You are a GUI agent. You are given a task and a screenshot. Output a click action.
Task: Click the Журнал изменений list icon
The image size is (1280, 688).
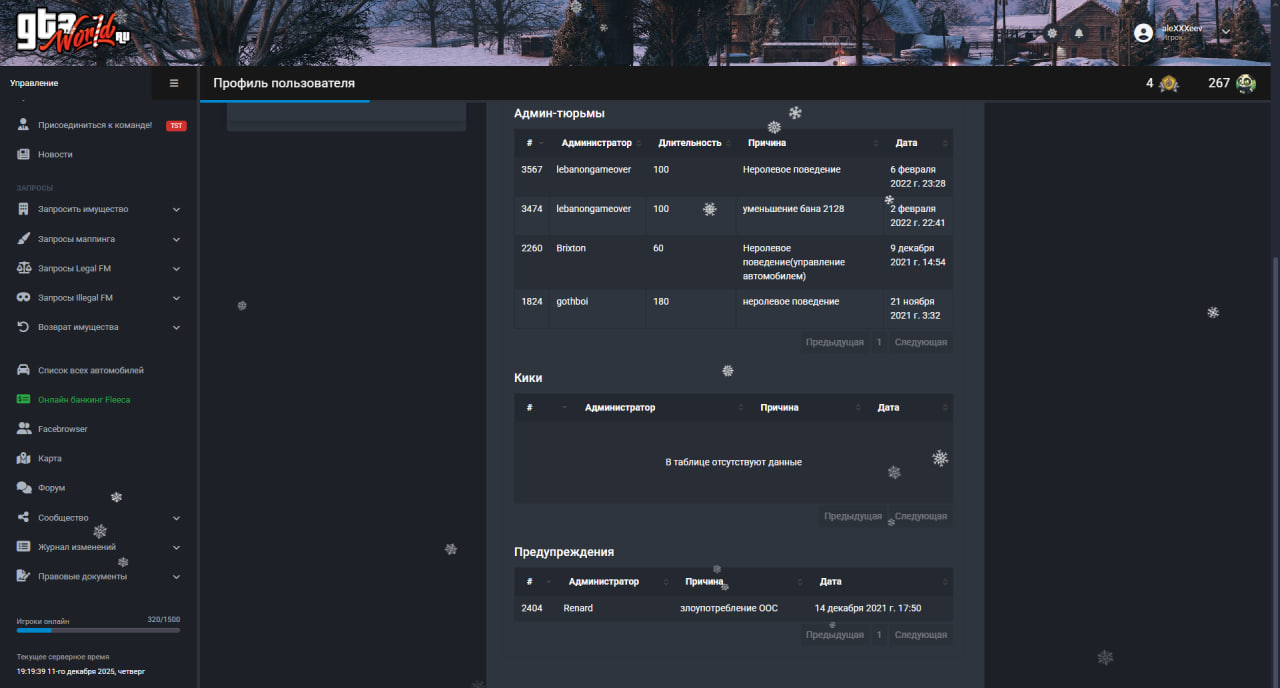pos(23,547)
